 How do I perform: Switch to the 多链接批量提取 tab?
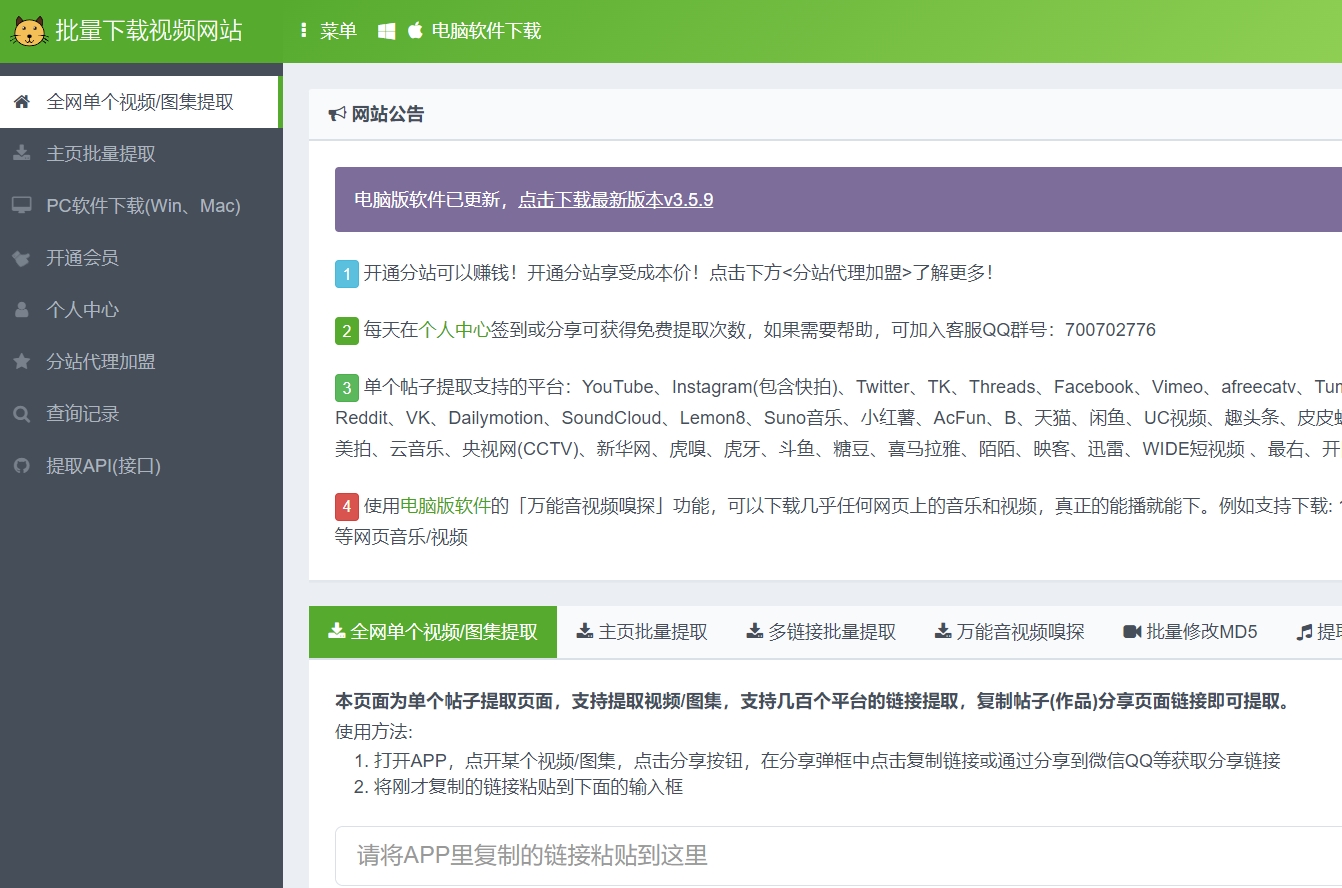click(x=821, y=632)
